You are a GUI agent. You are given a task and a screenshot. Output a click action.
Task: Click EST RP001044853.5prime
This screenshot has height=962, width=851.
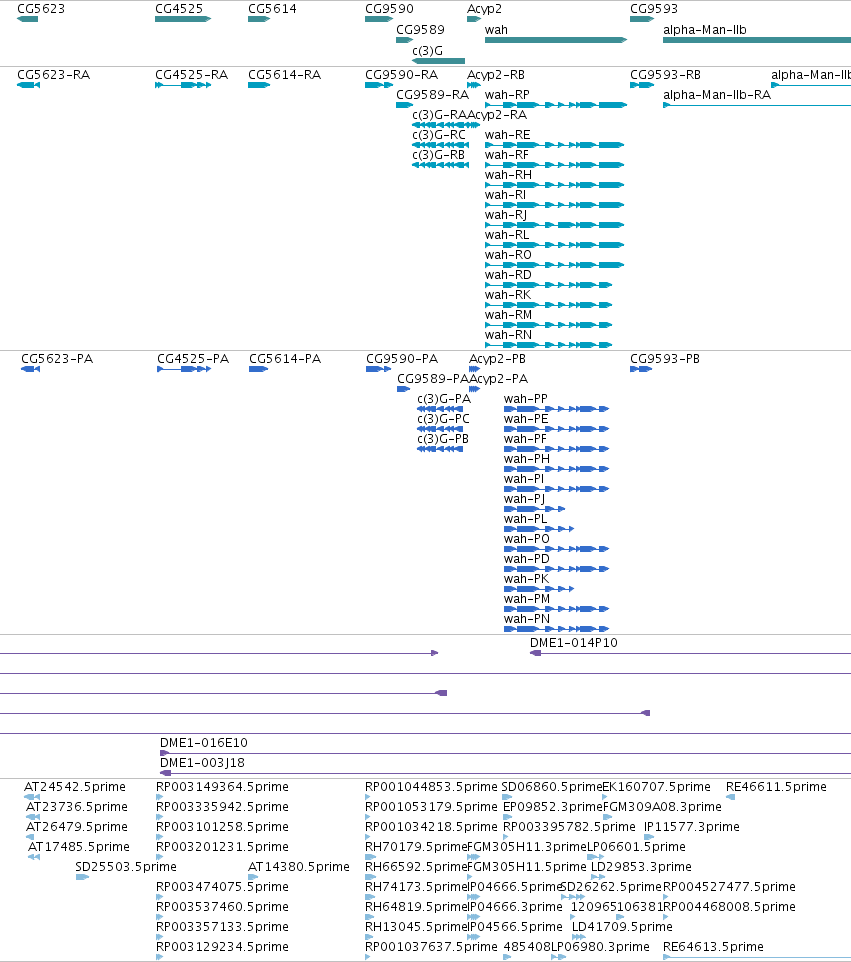431,787
